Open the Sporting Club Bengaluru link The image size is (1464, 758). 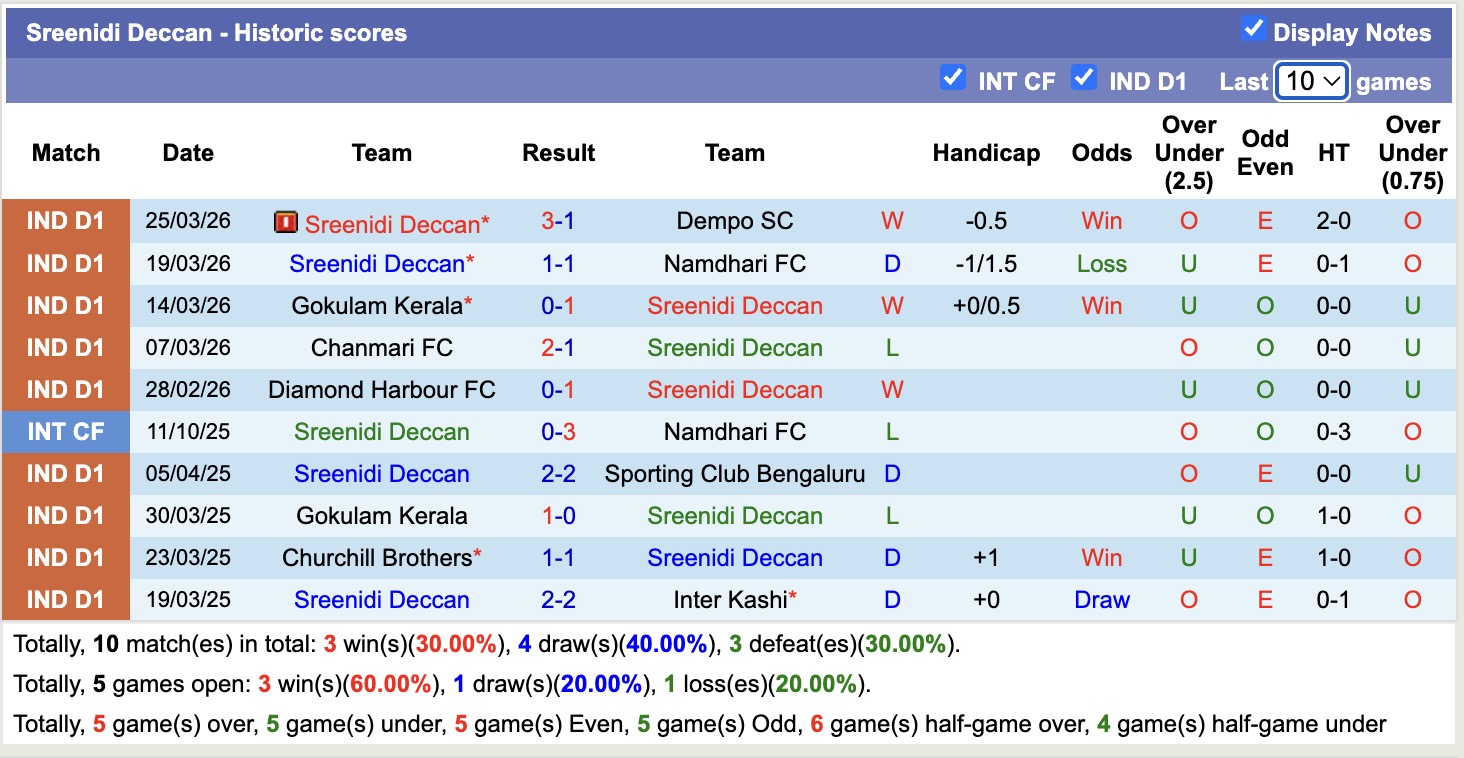(x=736, y=474)
